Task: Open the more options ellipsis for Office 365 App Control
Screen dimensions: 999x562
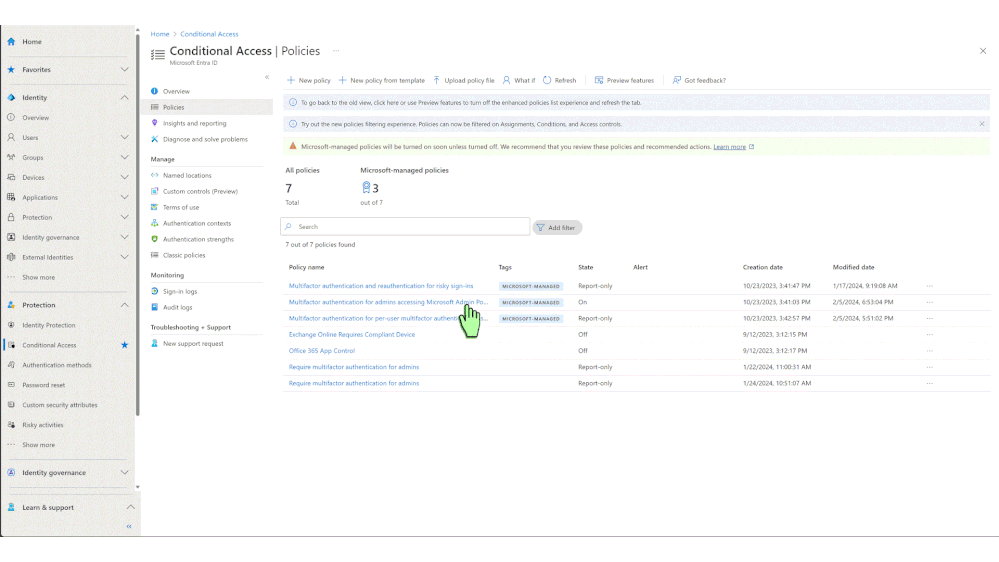Action: tap(930, 351)
